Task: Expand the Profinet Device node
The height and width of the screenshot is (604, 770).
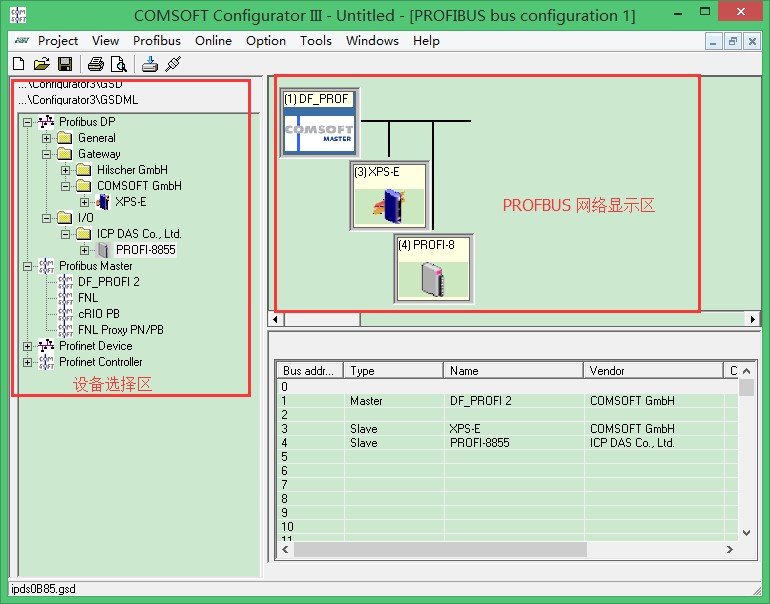Action: coord(28,346)
